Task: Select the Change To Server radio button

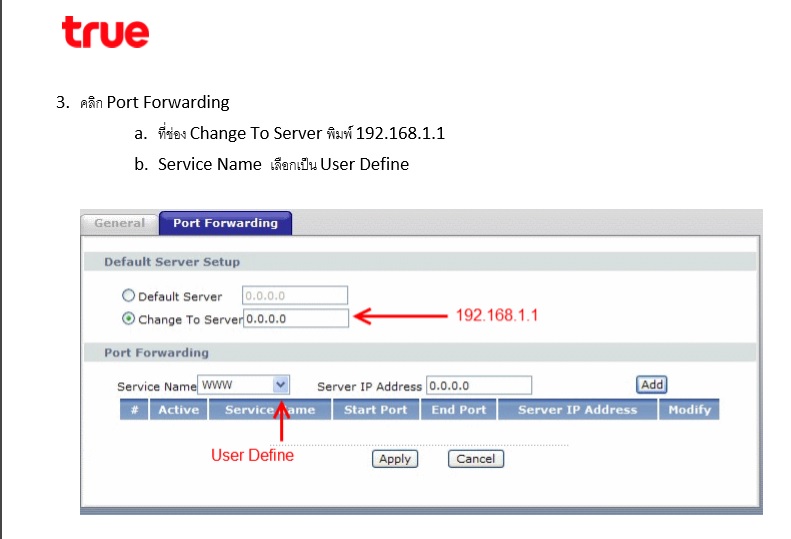Action: [x=129, y=319]
